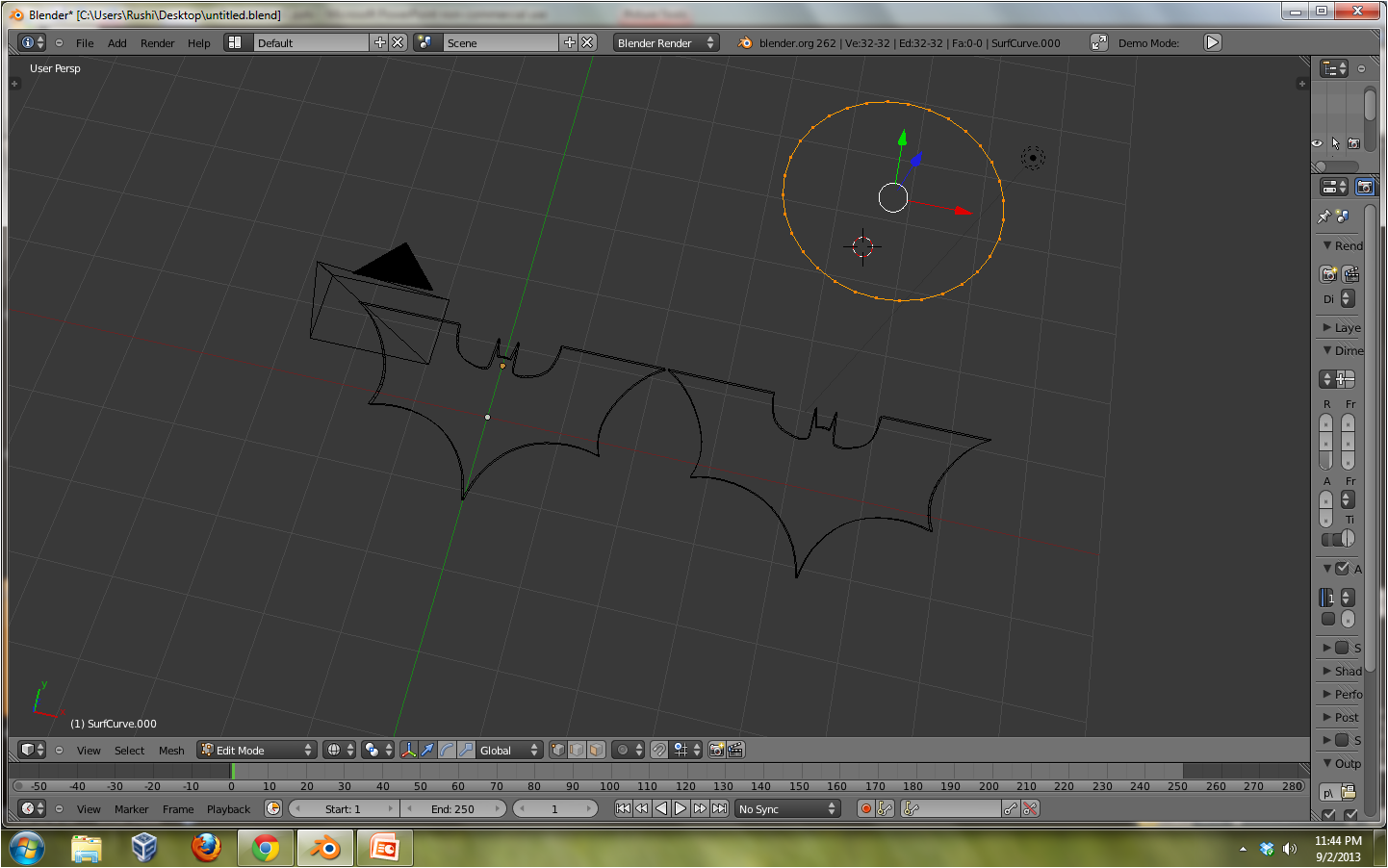Switch to edge select mode
1388x868 pixels.
point(577,750)
